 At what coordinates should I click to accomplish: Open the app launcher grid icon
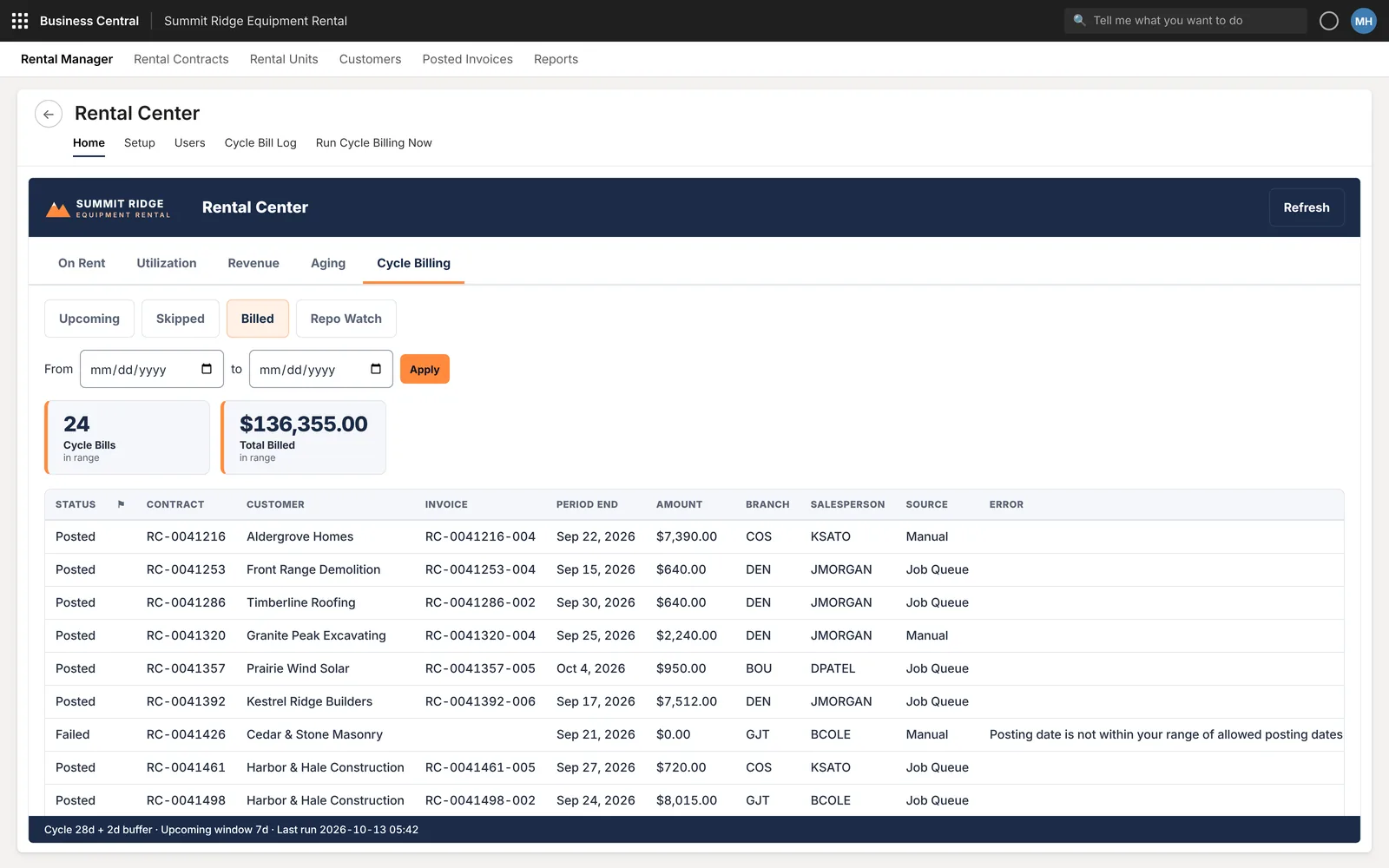[20, 21]
